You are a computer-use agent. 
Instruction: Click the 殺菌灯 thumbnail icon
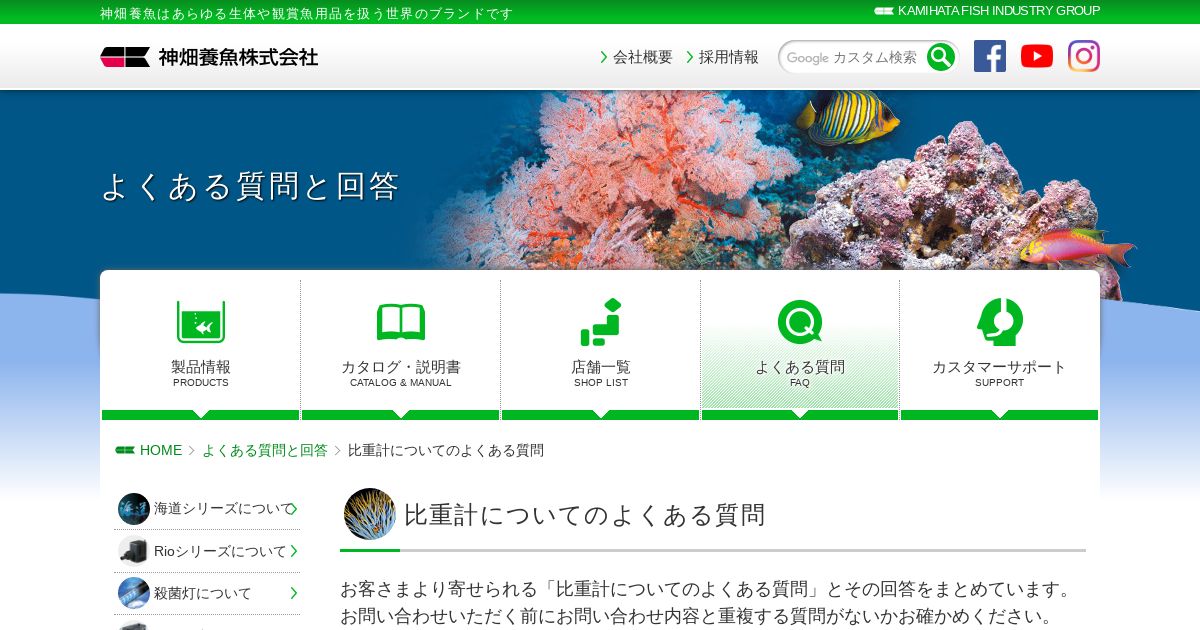point(134,593)
